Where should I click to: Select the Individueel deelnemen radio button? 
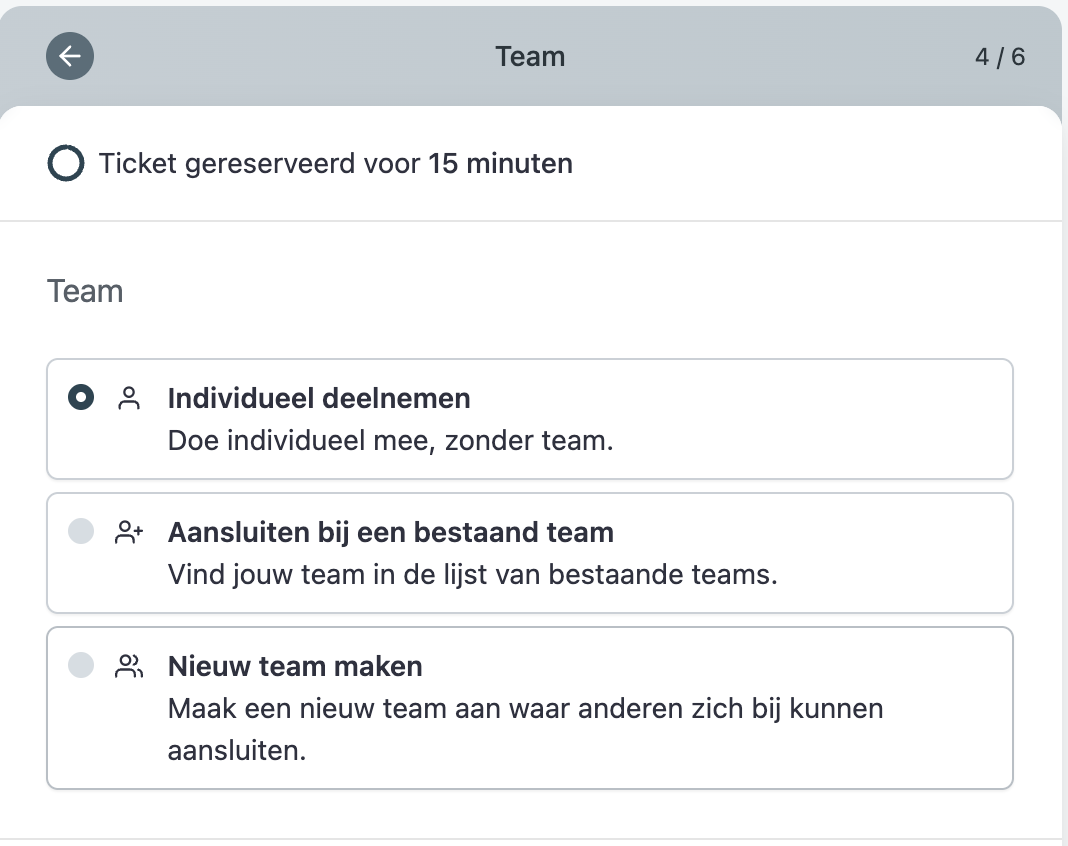coord(81,398)
